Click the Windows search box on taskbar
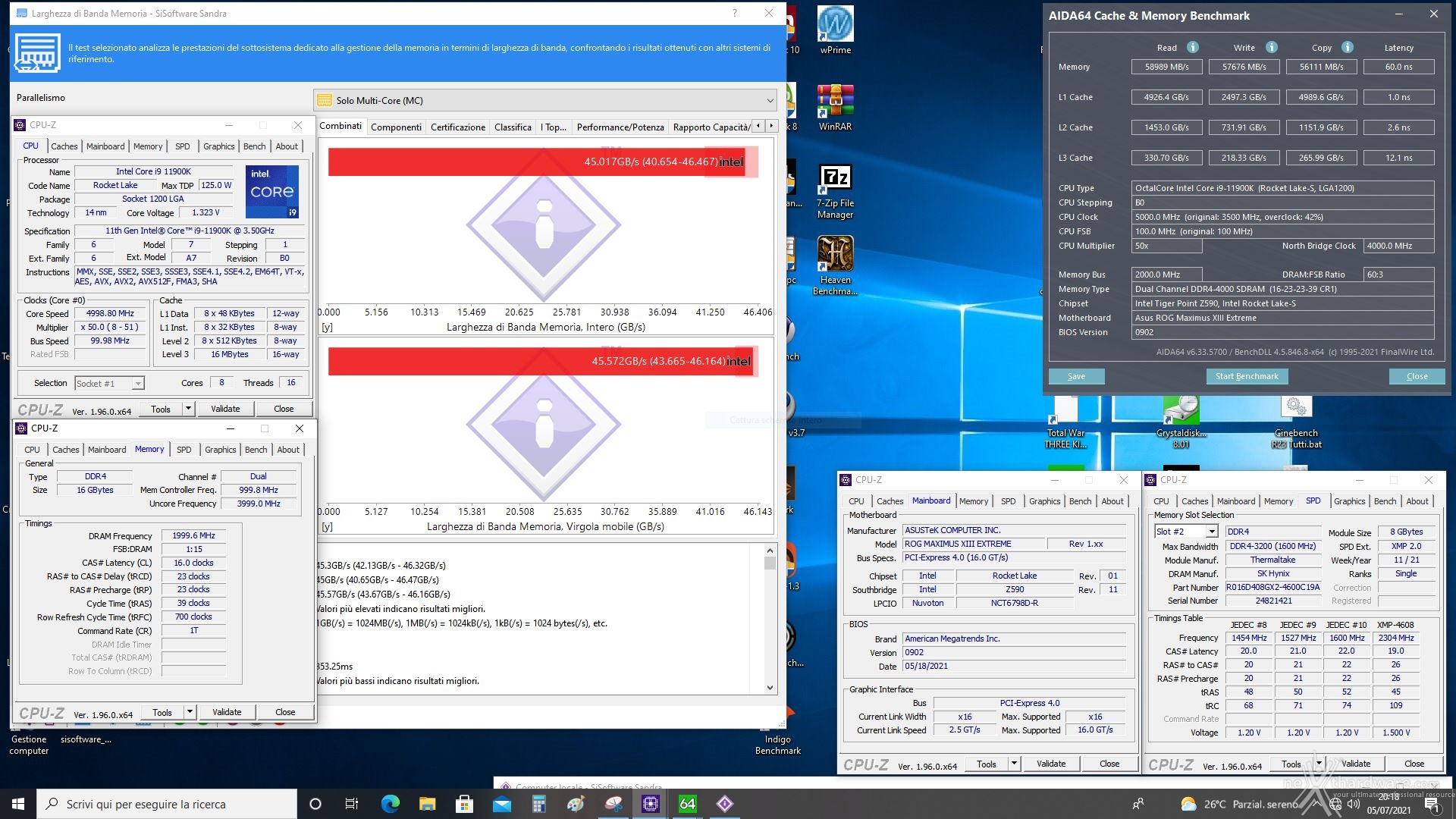The image size is (1456, 819). pos(167,804)
